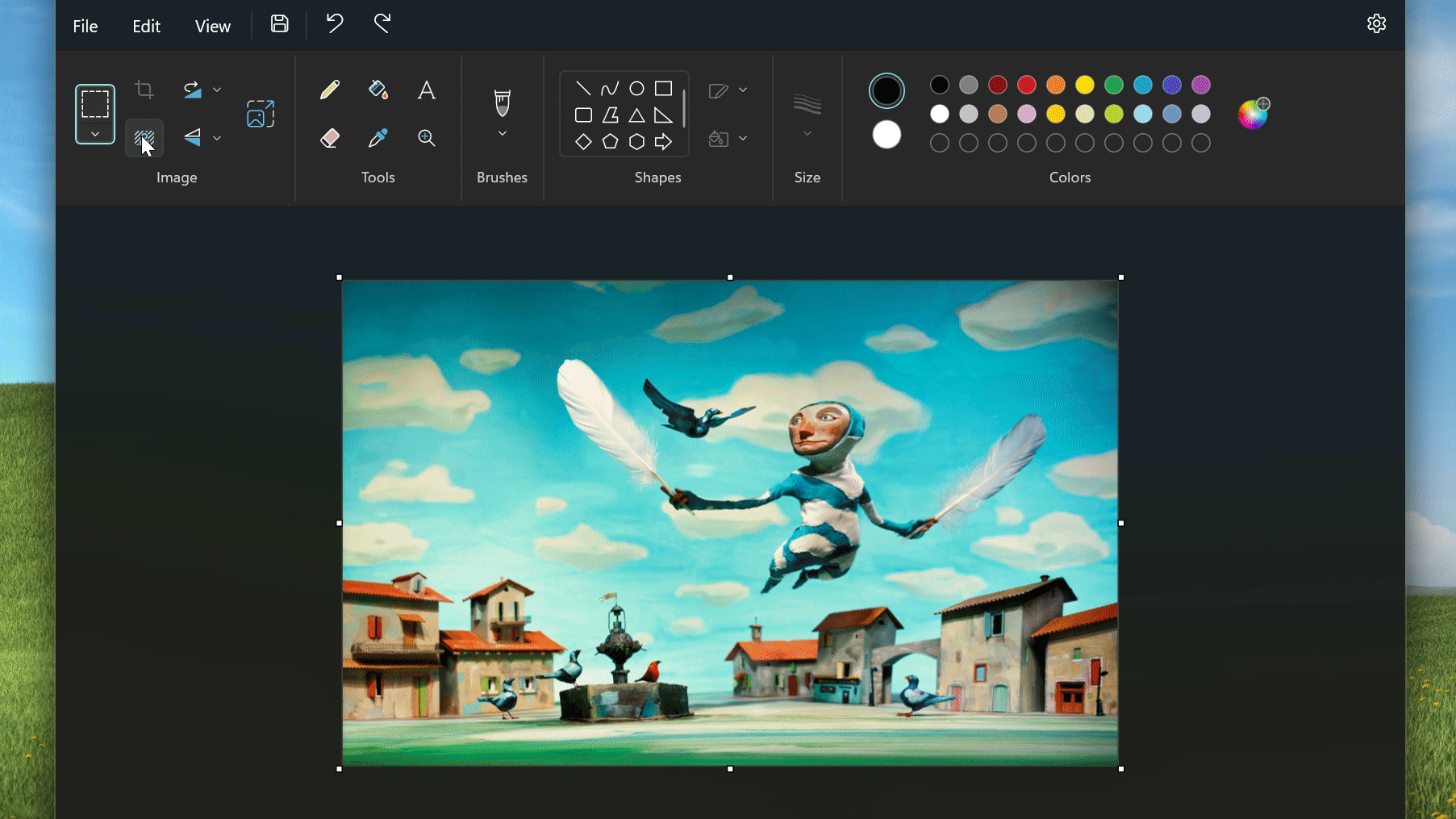The width and height of the screenshot is (1456, 819).
Task: Choose the Right arrow shape
Action: click(663, 142)
